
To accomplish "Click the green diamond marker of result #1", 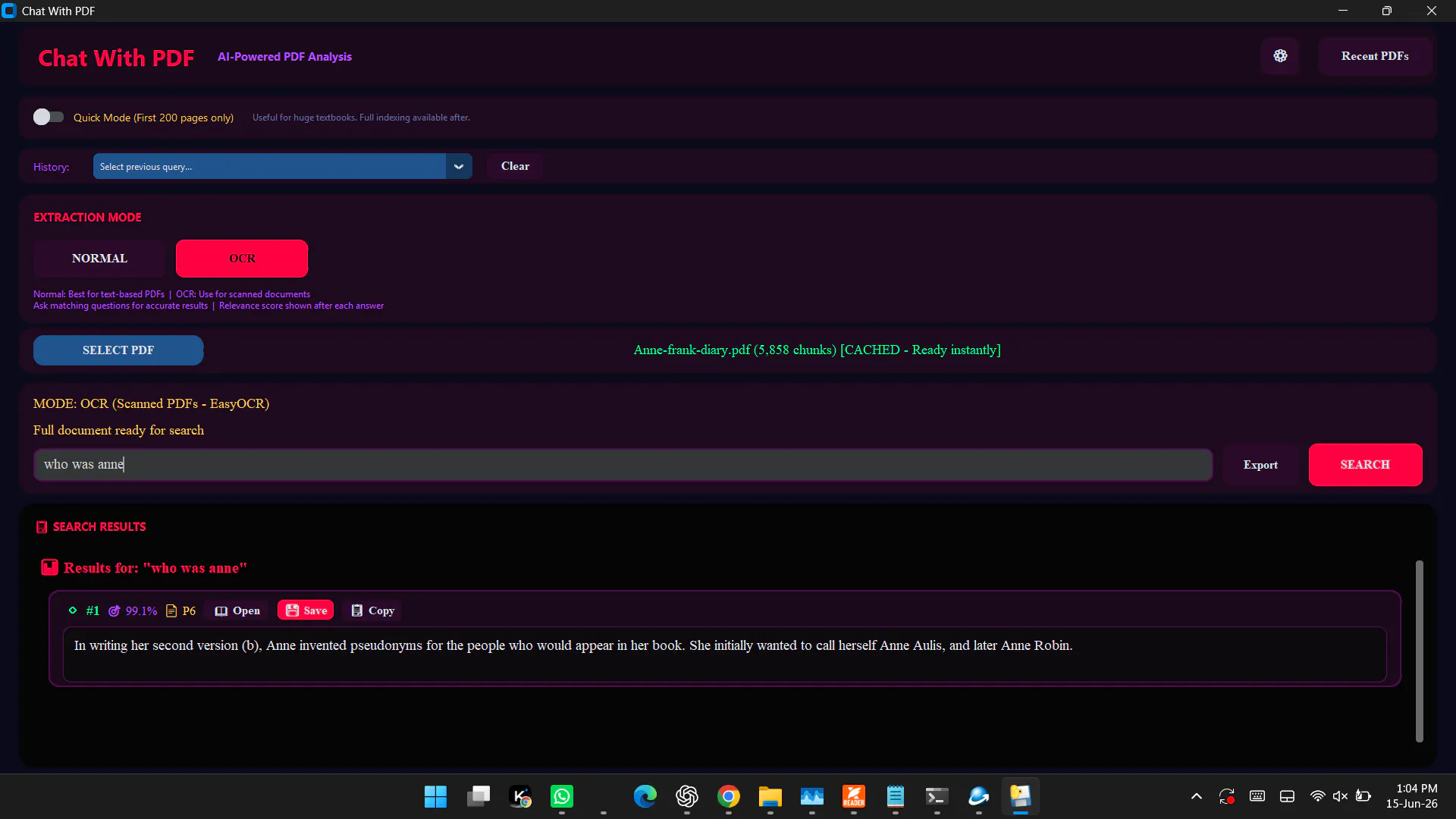I will [73, 610].
